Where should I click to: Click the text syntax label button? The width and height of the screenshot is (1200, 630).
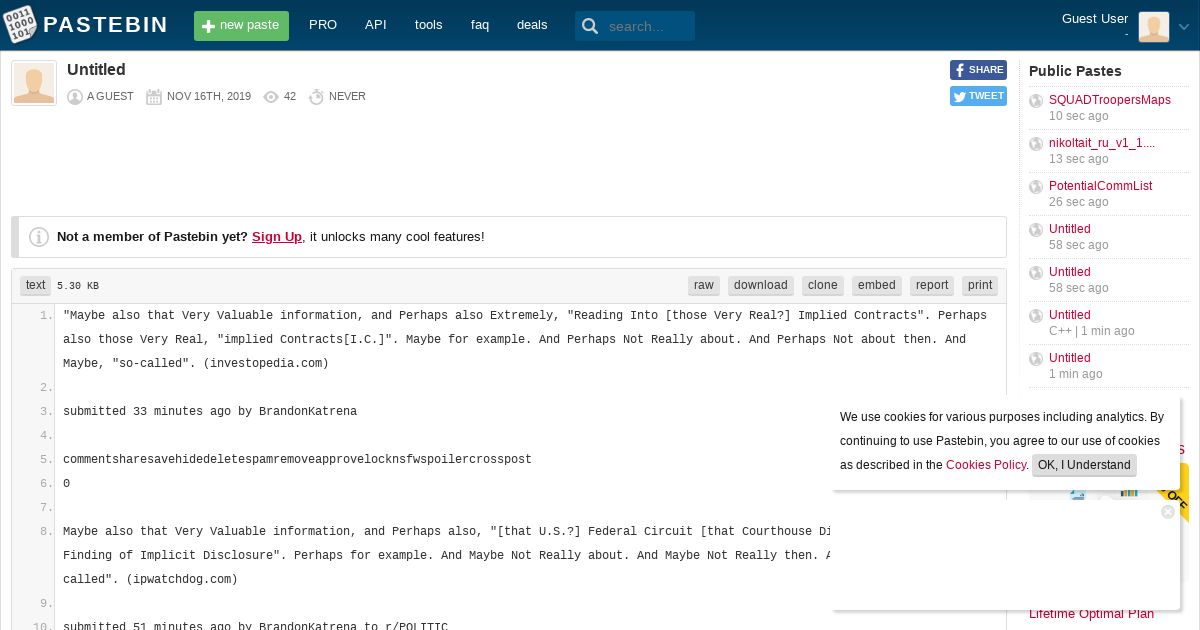(35, 286)
